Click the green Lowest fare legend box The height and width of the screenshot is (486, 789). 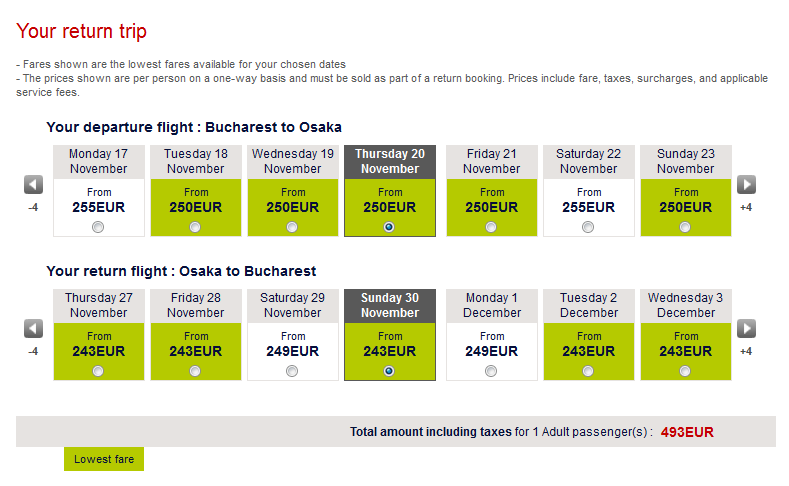(104, 459)
